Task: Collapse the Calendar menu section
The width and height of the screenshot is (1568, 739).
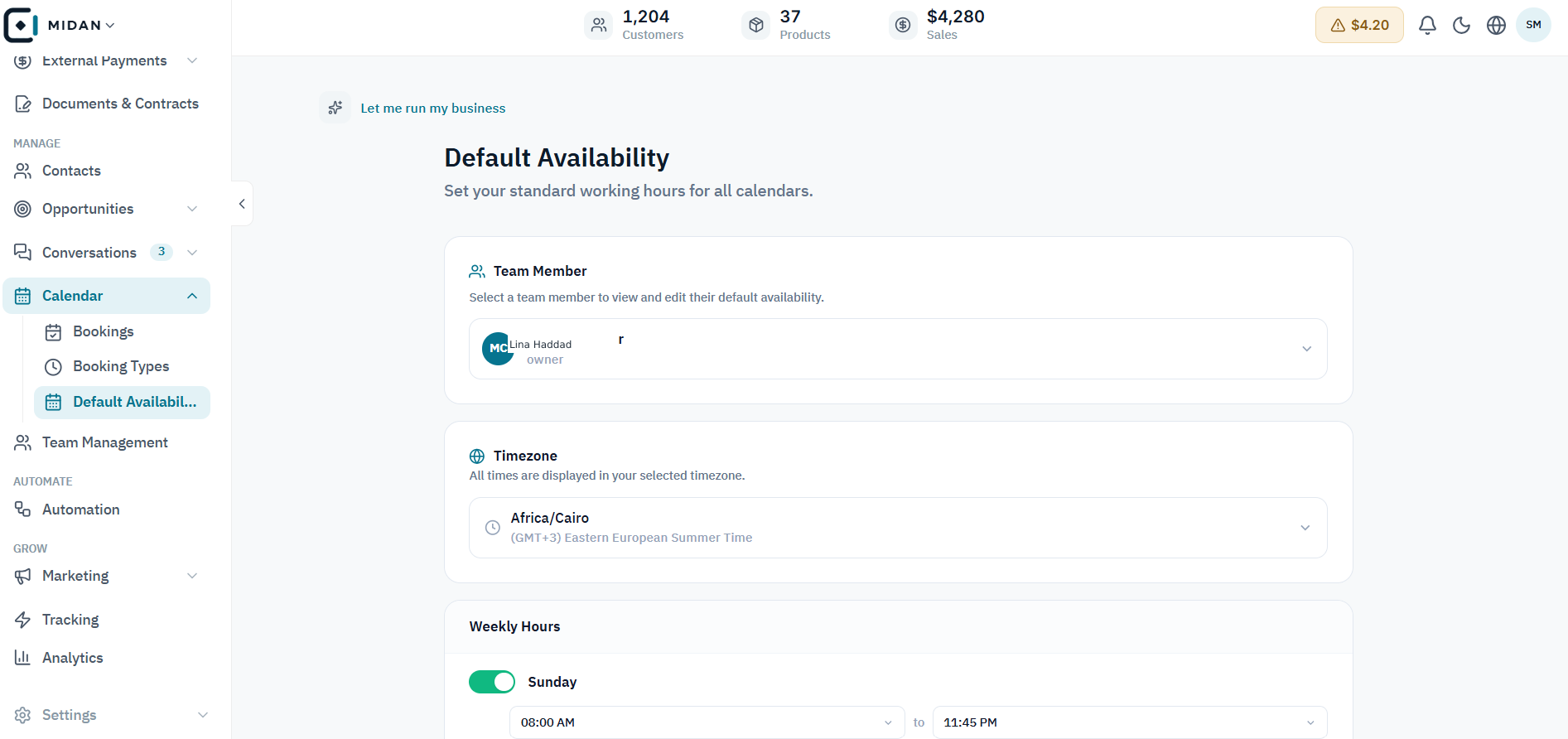Action: 192,296
